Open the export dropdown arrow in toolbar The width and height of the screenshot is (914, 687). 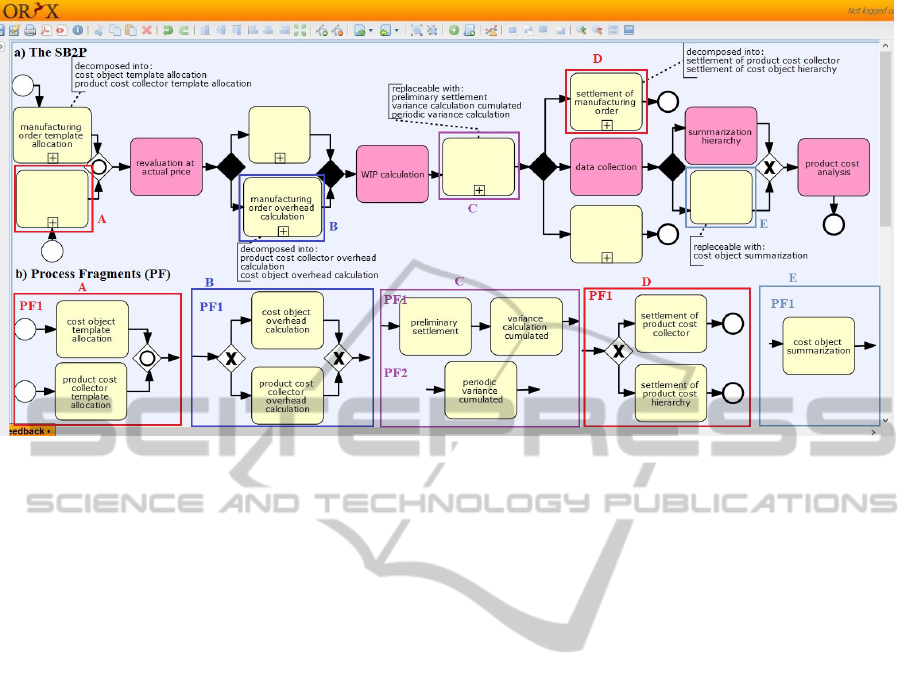click(396, 31)
